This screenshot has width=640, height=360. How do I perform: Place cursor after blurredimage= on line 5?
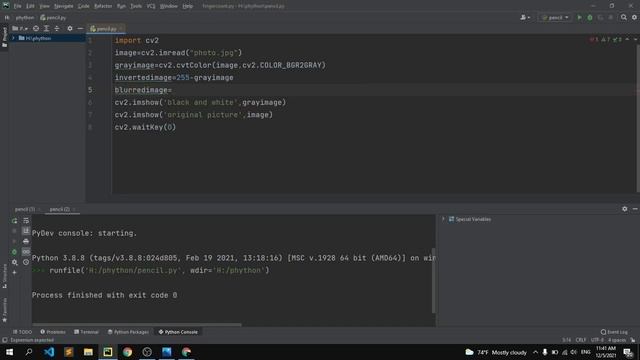pyautogui.click(x=173, y=90)
